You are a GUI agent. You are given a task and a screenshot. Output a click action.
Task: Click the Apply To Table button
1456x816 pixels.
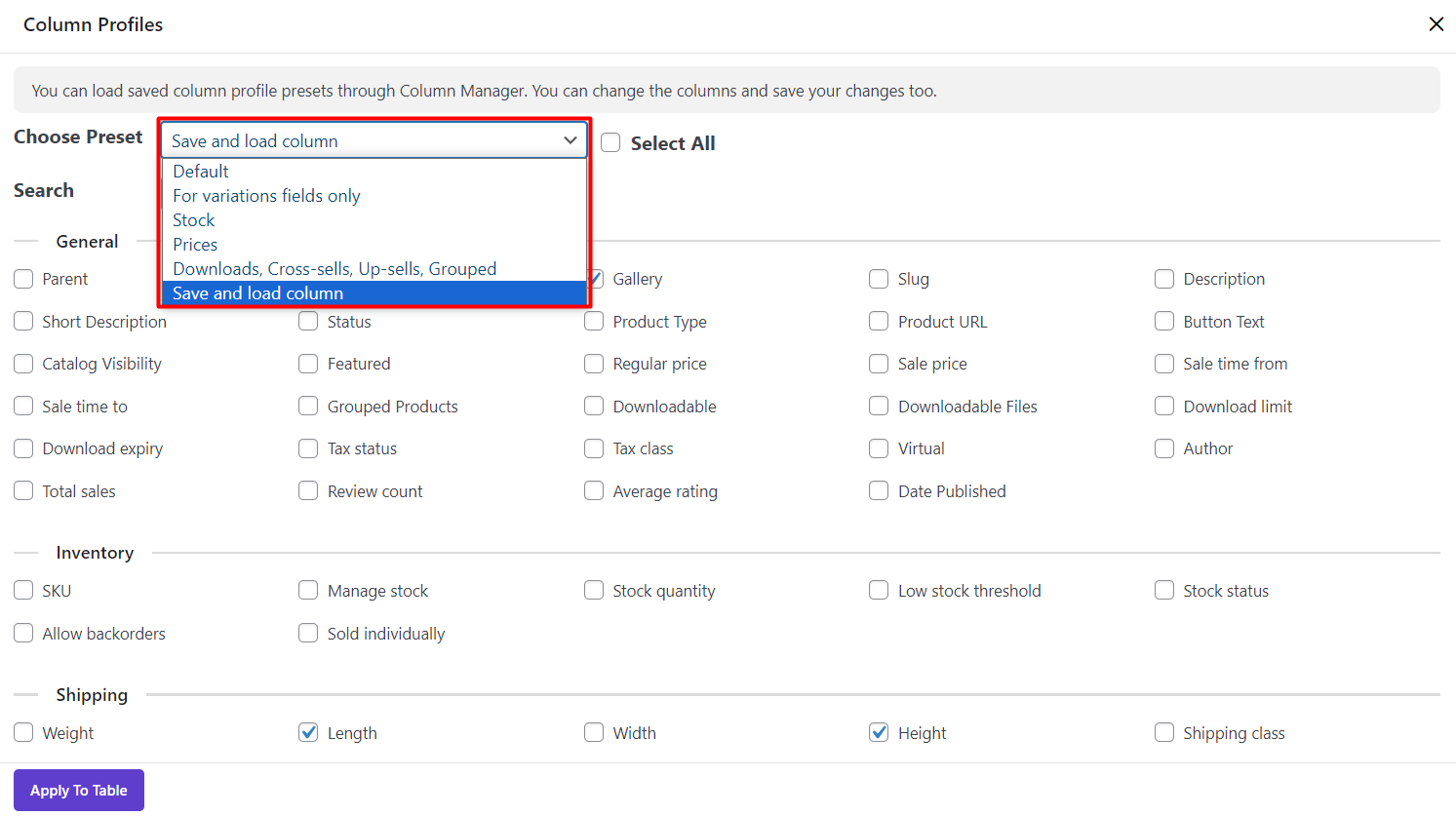pyautogui.click(x=79, y=790)
